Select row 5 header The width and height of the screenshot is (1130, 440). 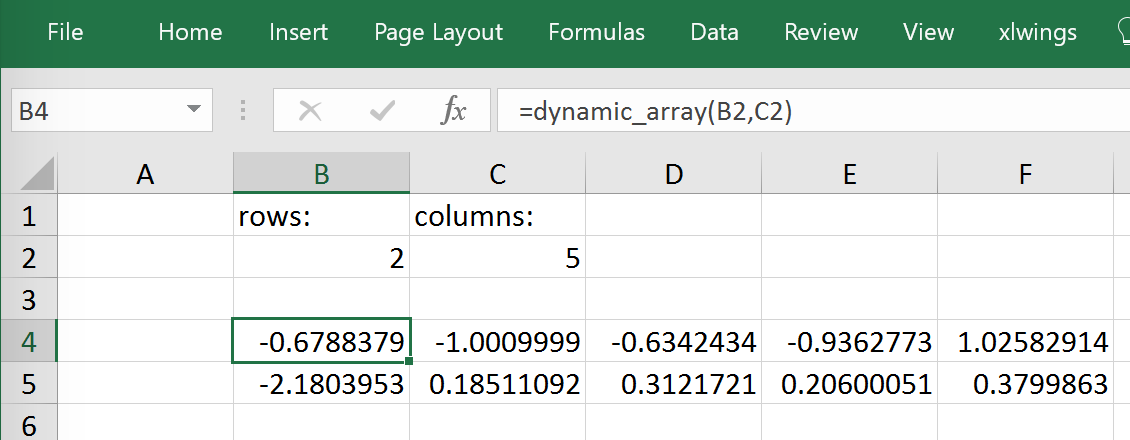click(29, 383)
